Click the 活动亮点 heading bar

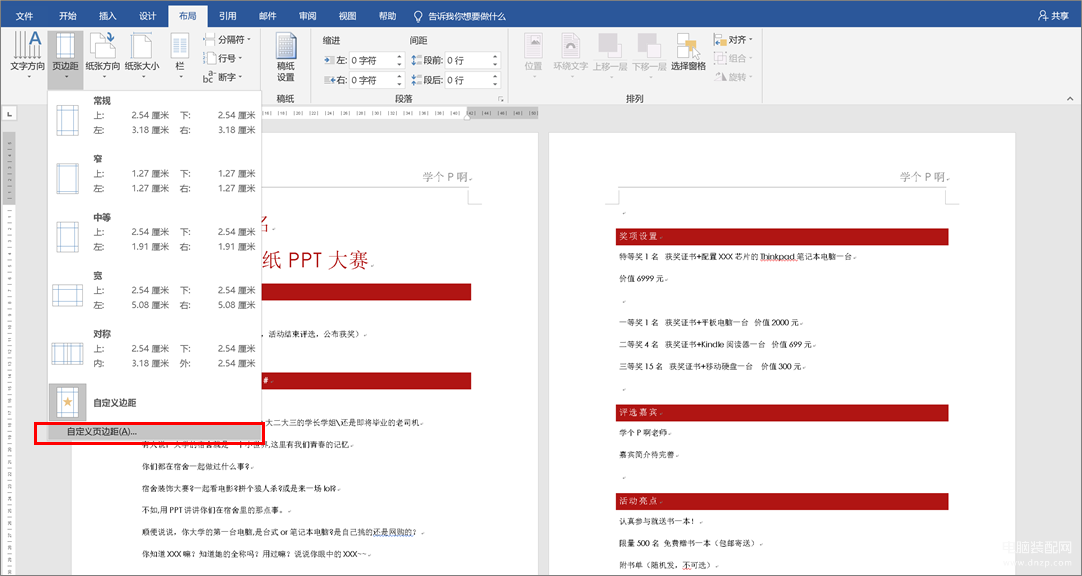pyautogui.click(x=782, y=501)
